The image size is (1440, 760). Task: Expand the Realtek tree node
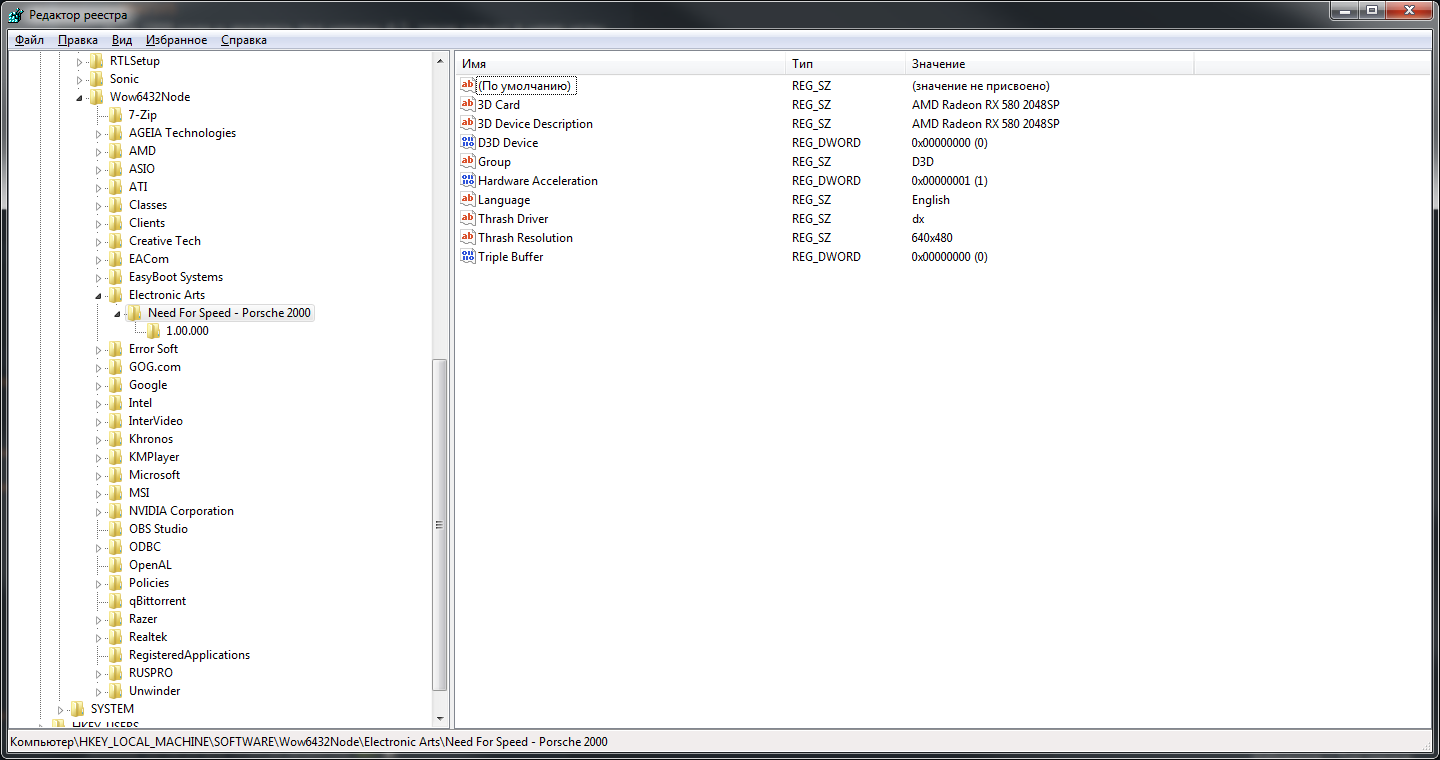pyautogui.click(x=99, y=637)
